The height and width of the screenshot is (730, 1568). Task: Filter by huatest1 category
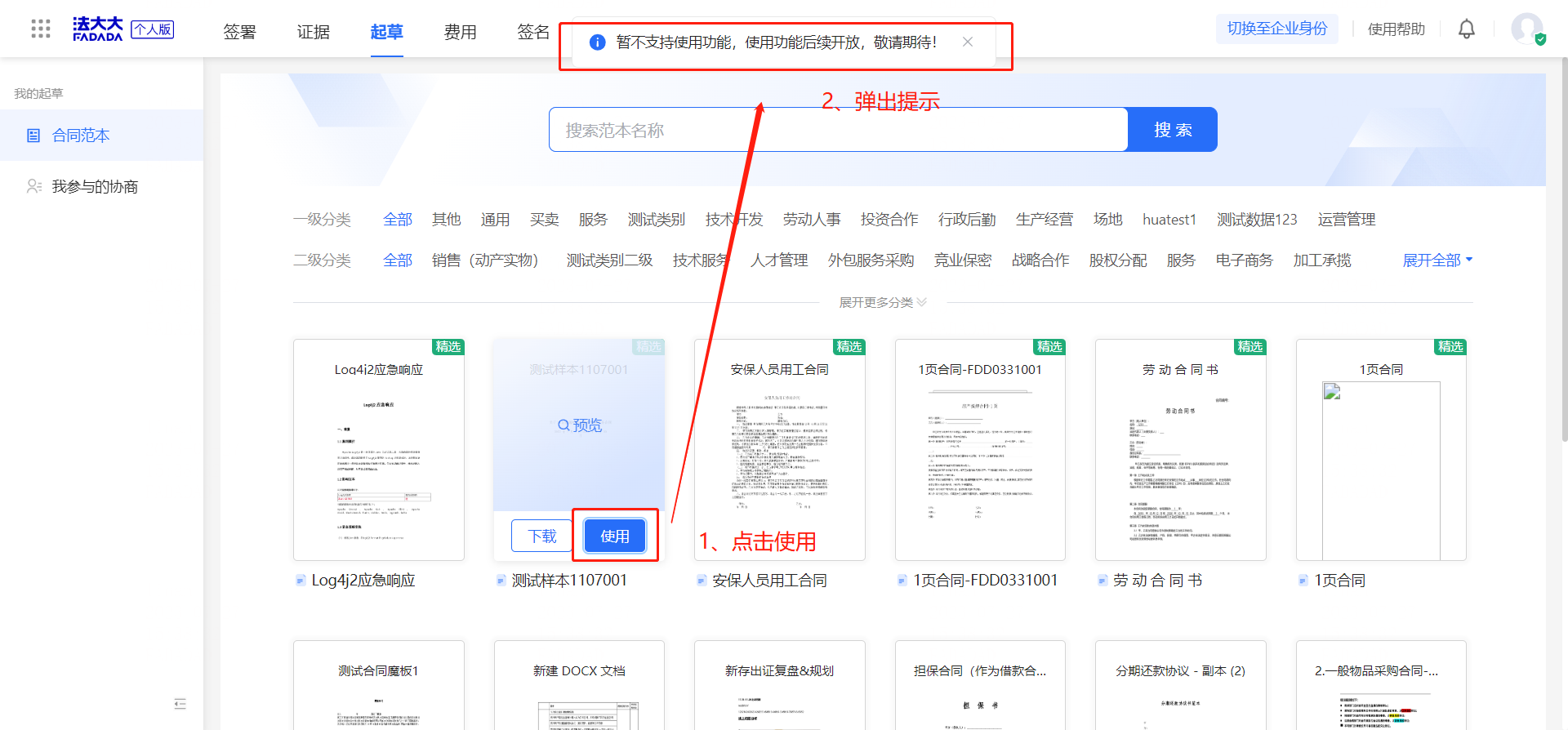pyautogui.click(x=1169, y=220)
